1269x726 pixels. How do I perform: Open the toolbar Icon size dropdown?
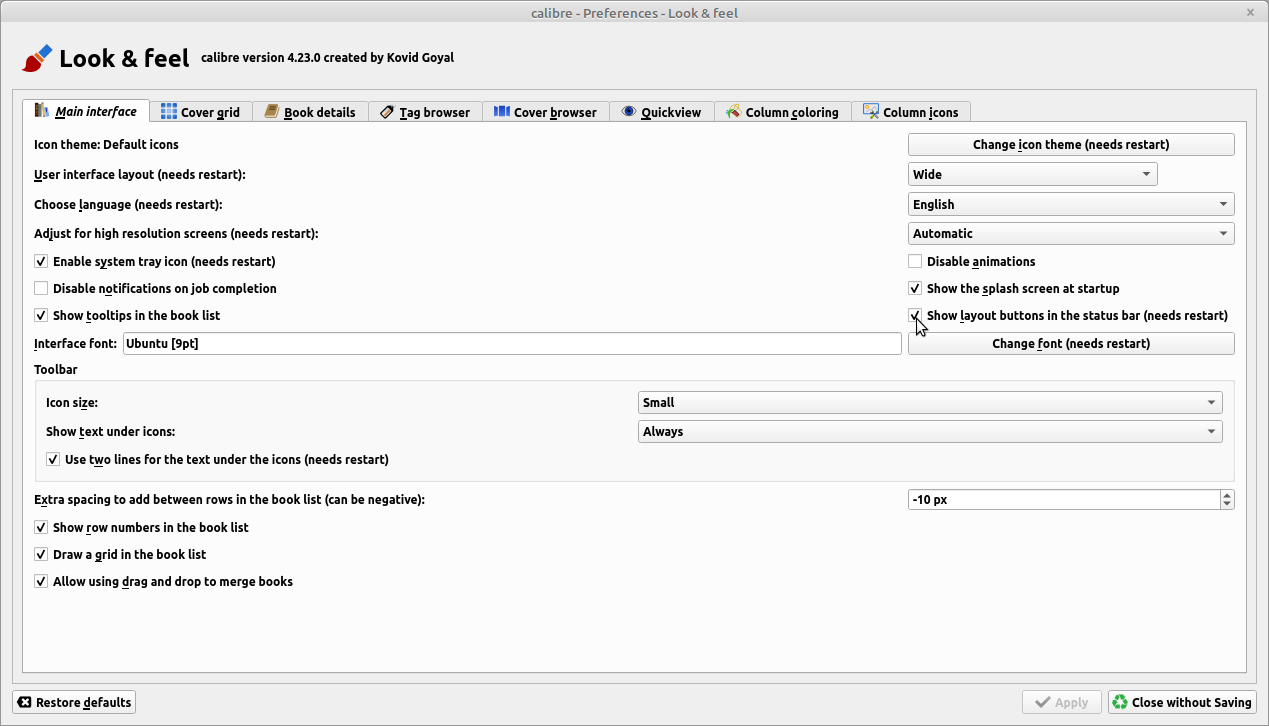pos(930,402)
